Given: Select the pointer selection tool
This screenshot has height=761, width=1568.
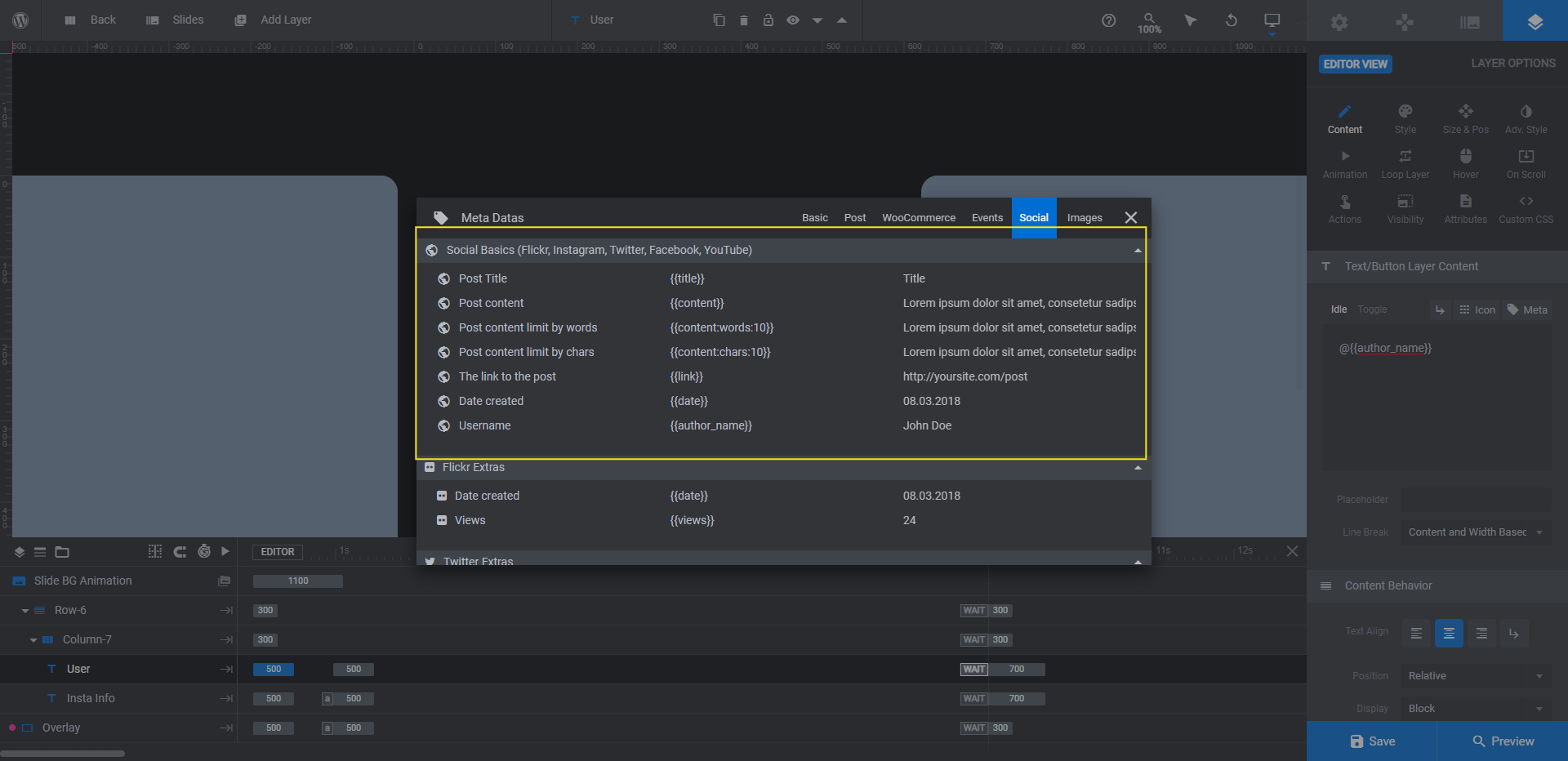Looking at the screenshot, I should click(x=1191, y=20).
